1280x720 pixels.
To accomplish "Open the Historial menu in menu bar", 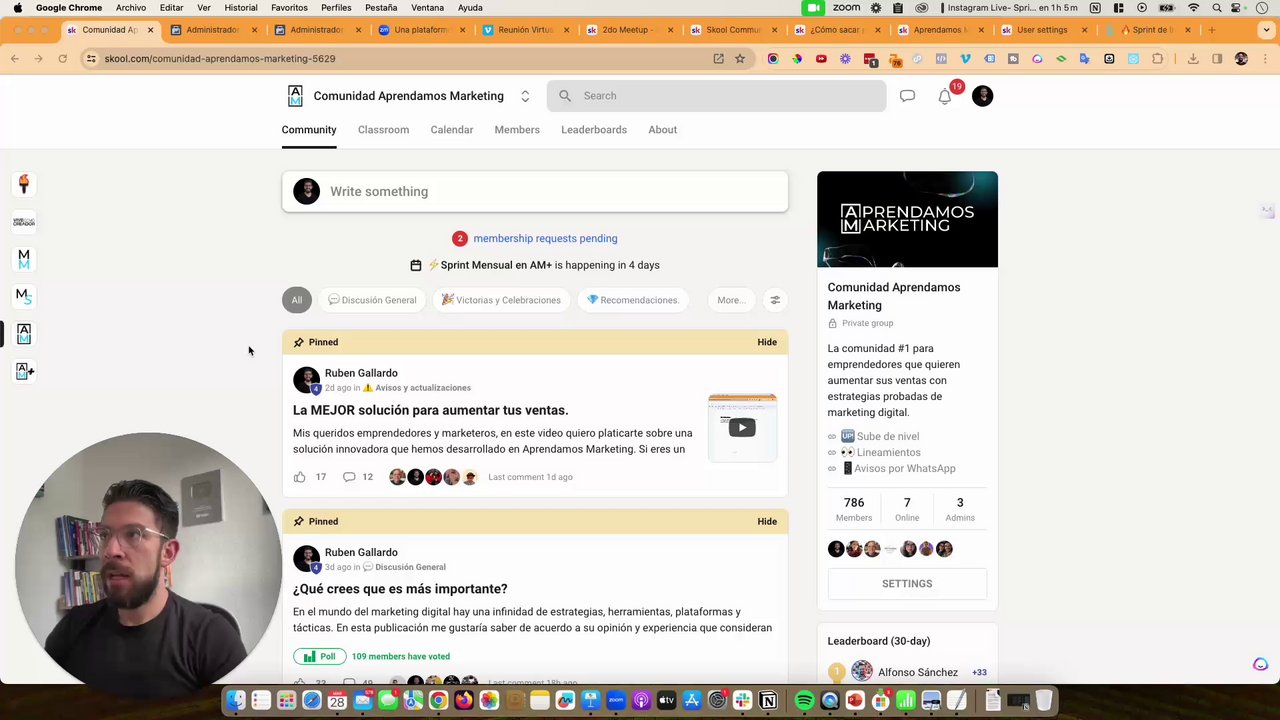I will pyautogui.click(x=241, y=8).
